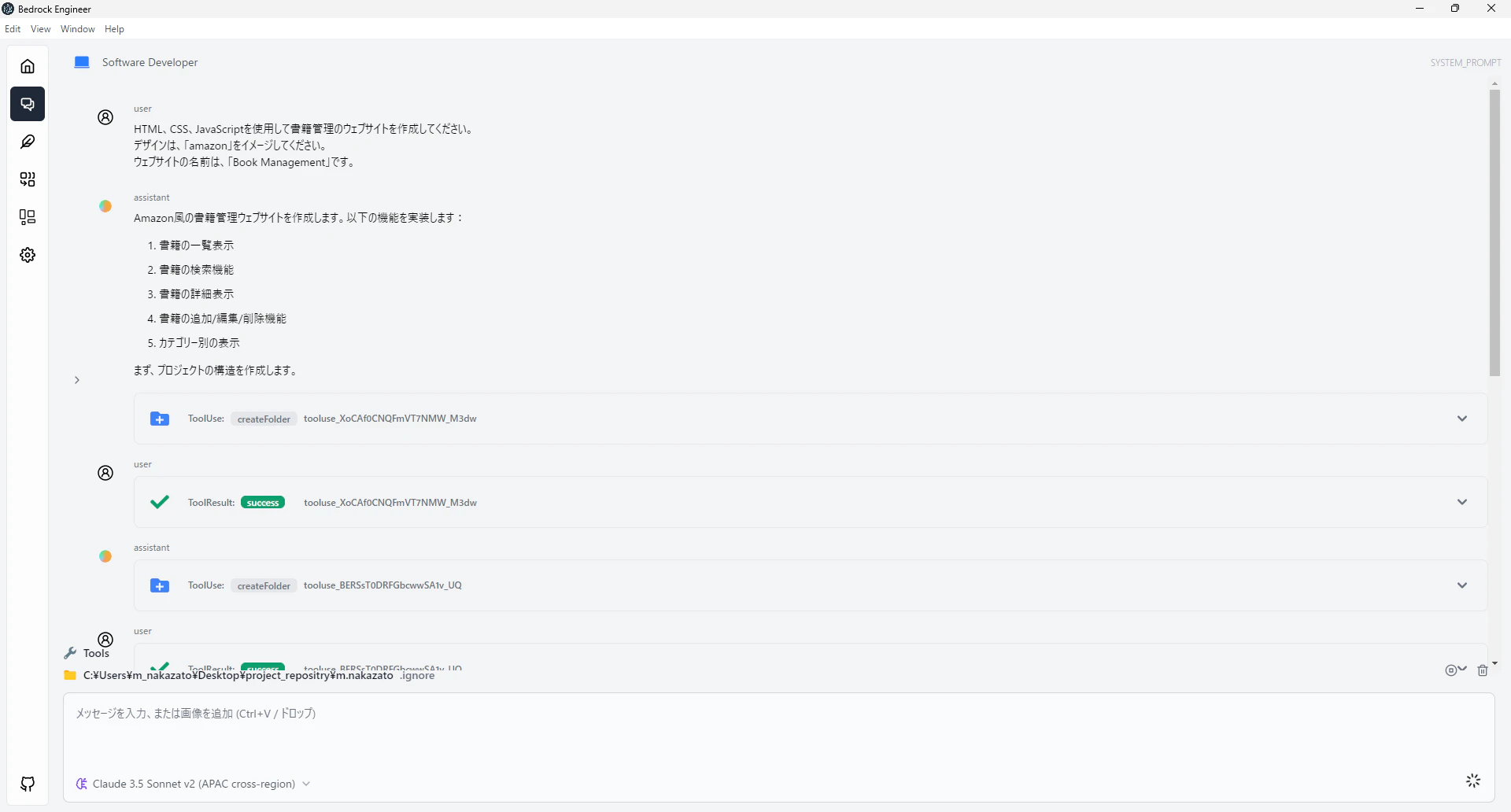1511x812 pixels.
Task: Click the first assistant avatar circle
Action: 105,206
